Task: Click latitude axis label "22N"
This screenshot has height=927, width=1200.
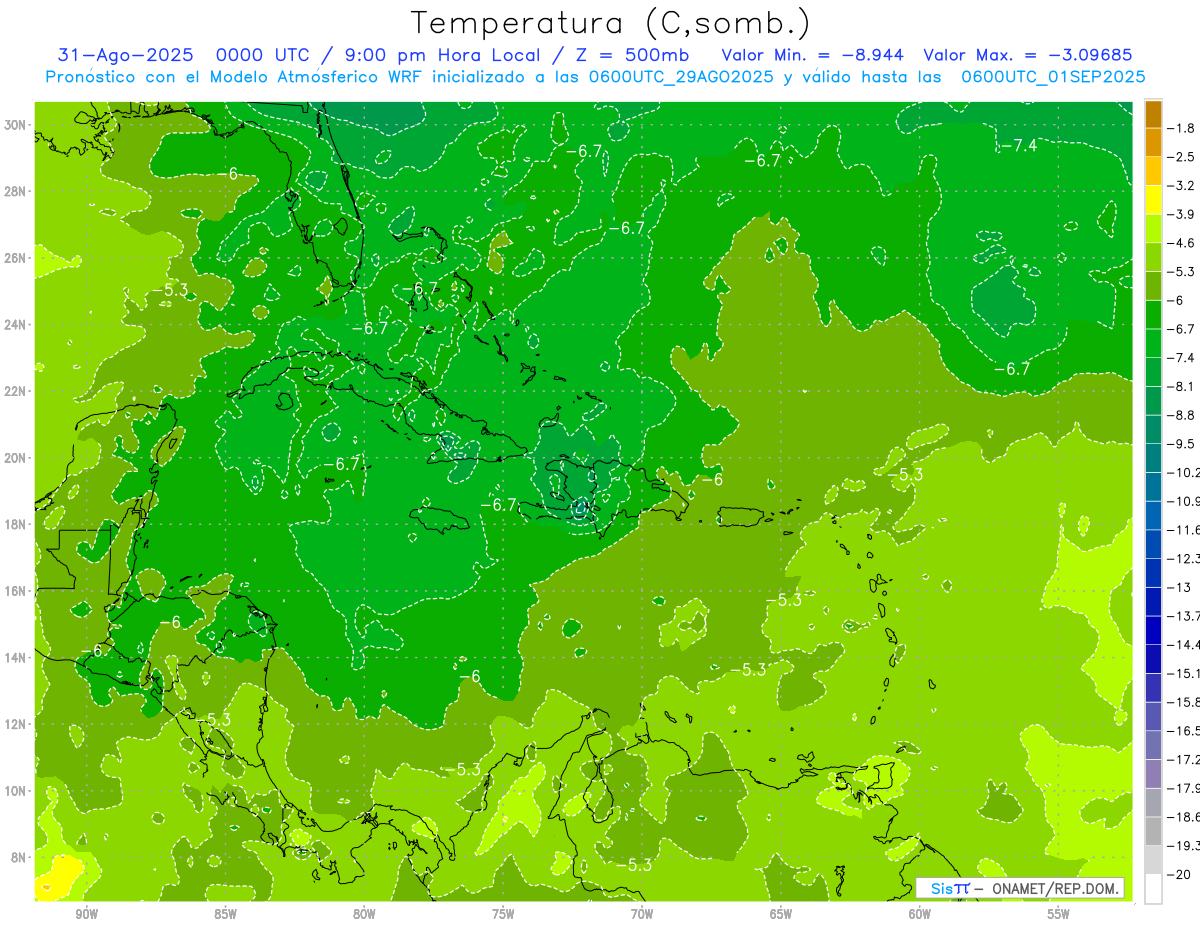Action: [x=16, y=391]
